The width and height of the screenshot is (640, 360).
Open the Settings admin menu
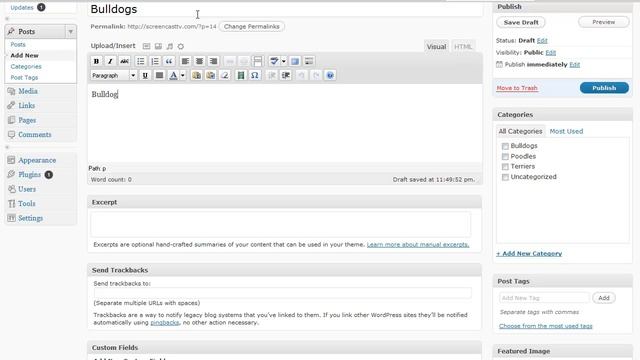coord(30,218)
